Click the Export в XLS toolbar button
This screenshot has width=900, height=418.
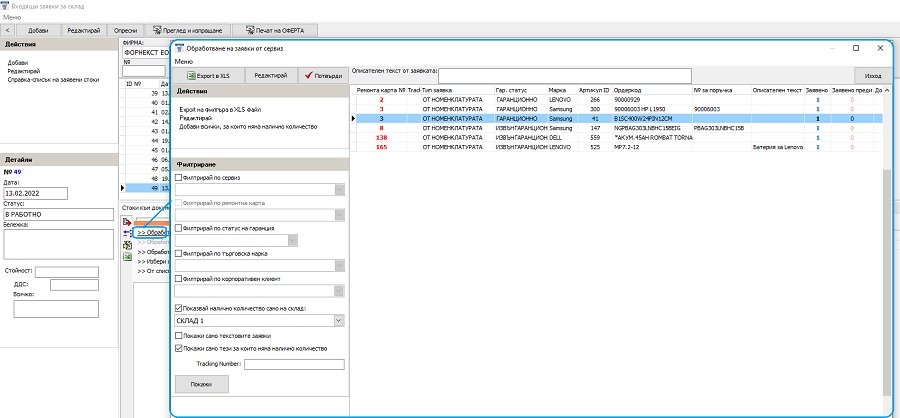(x=206, y=75)
